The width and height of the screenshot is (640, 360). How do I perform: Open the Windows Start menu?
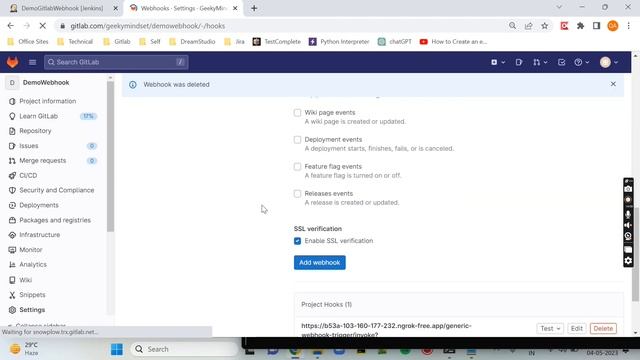(117, 349)
